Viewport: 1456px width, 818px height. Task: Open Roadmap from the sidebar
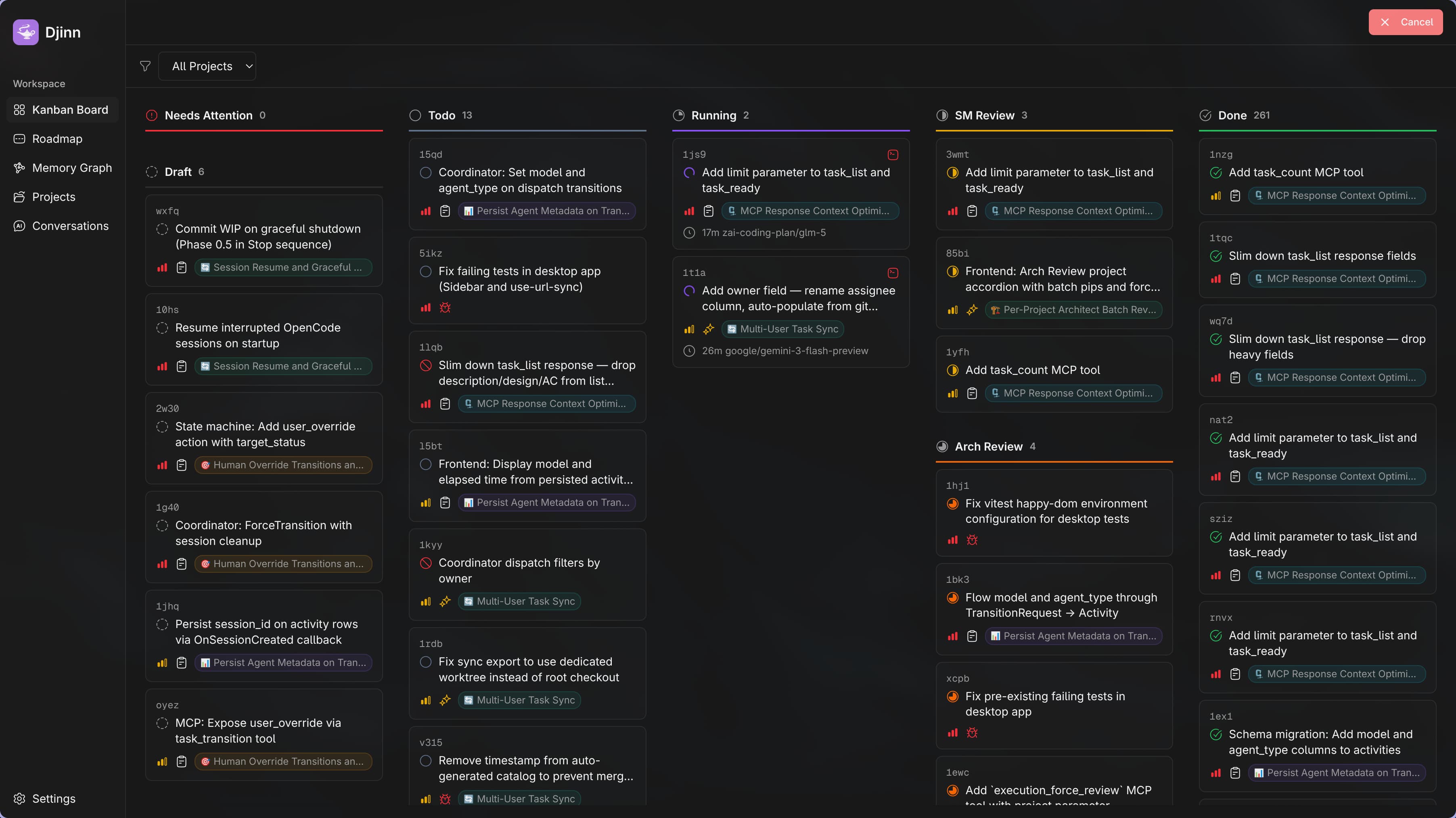(x=56, y=139)
